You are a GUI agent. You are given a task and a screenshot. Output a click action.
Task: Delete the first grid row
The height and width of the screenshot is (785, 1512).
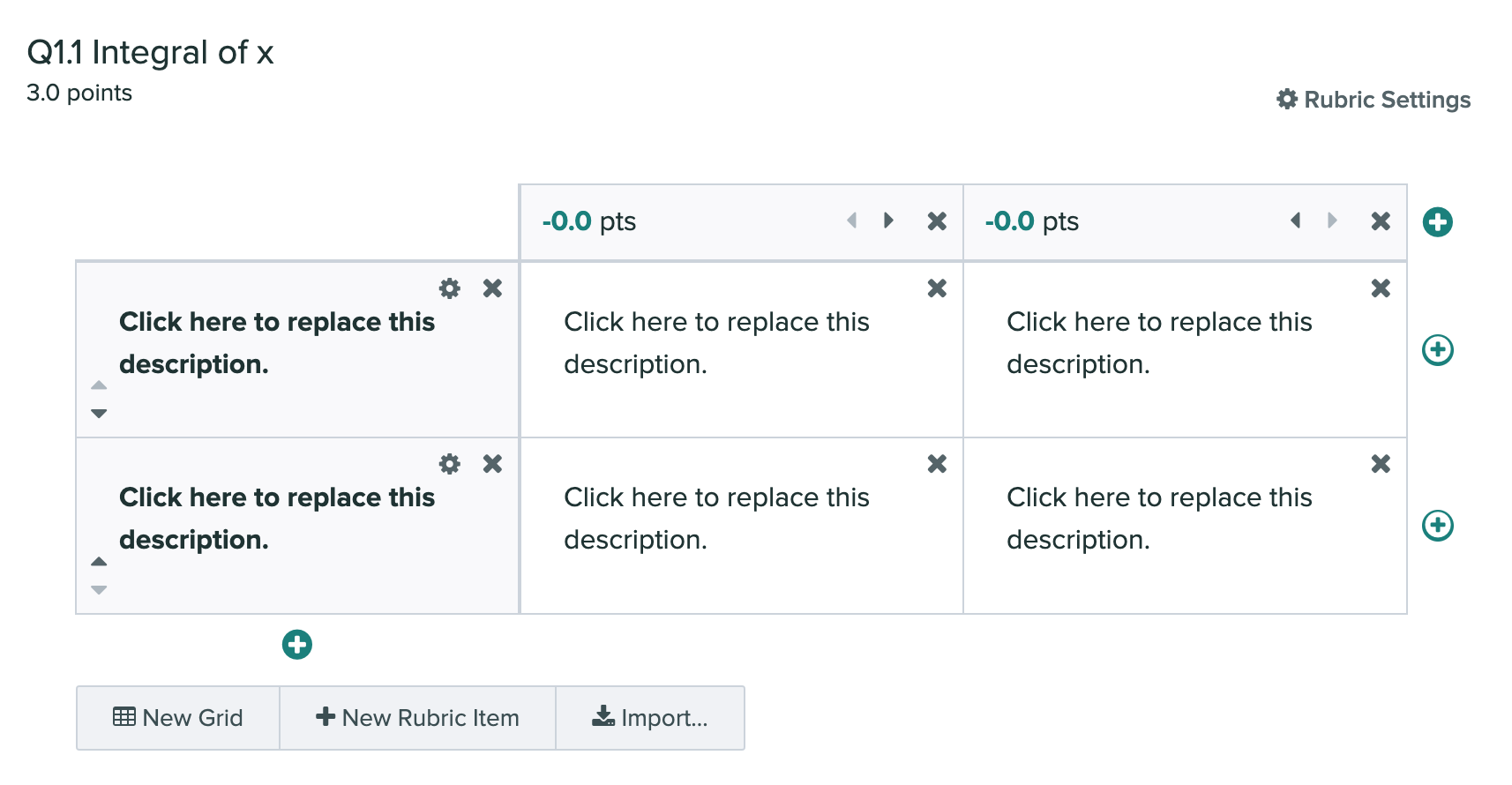click(x=492, y=288)
